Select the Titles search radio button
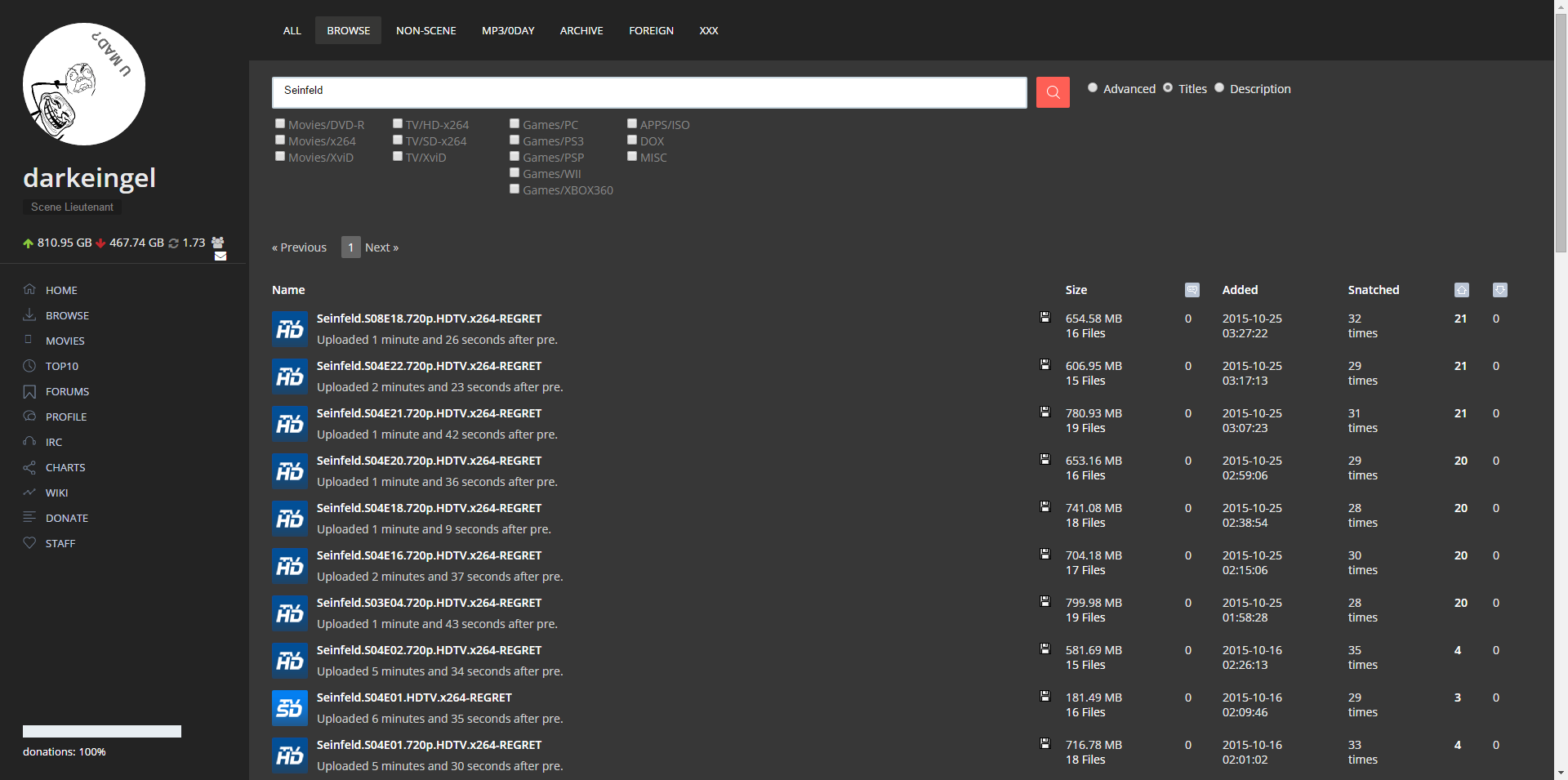Viewport: 1568px width, 780px height. (1168, 87)
